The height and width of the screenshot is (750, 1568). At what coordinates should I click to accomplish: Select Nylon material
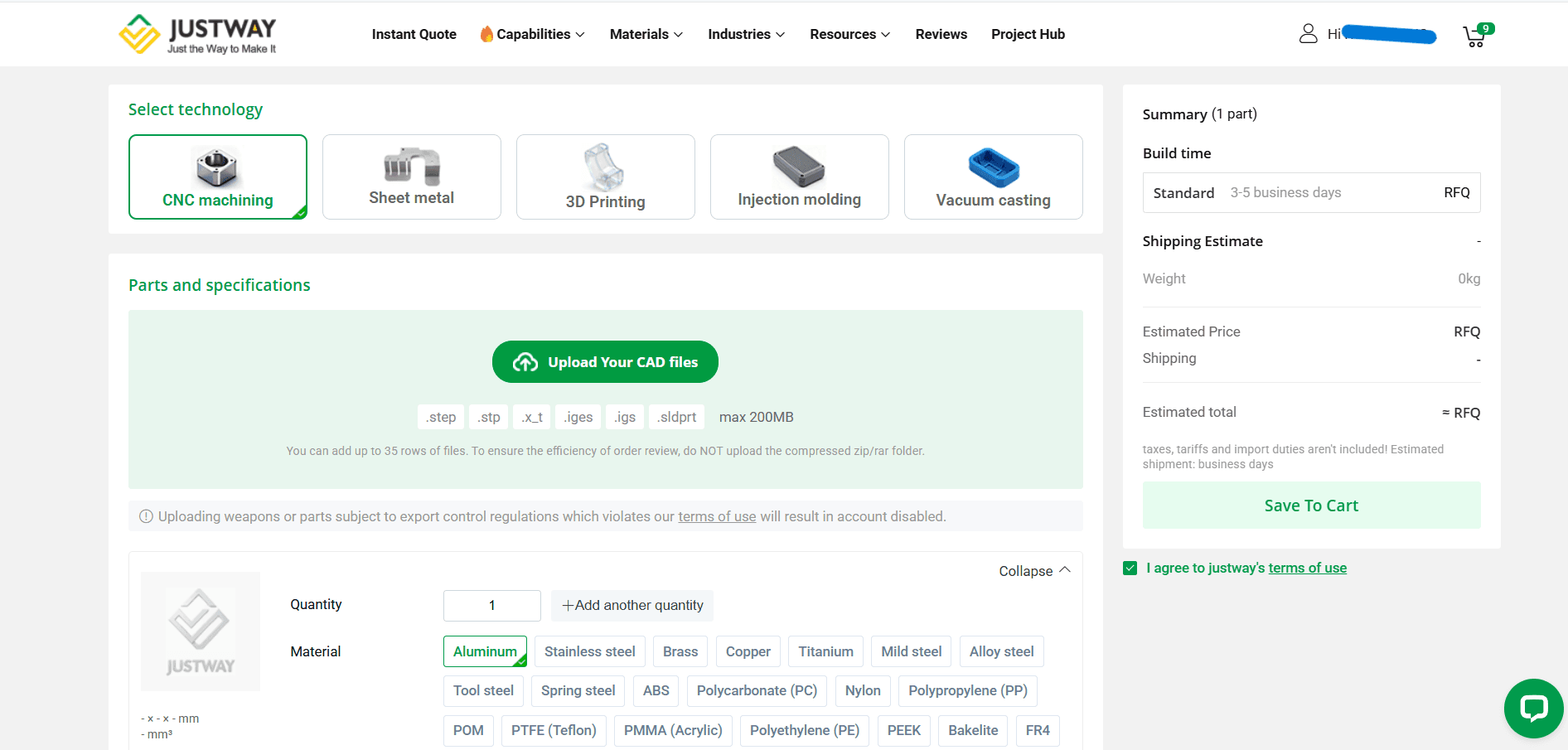[x=863, y=690]
